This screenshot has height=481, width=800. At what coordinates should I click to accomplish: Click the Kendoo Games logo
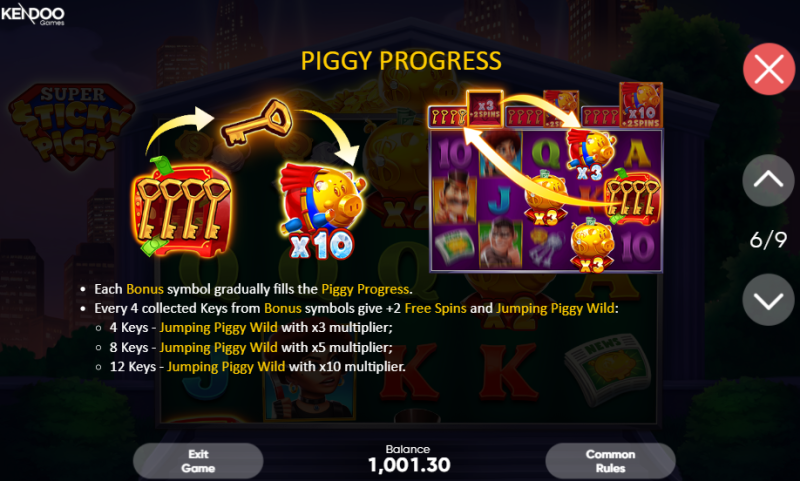tap(33, 14)
